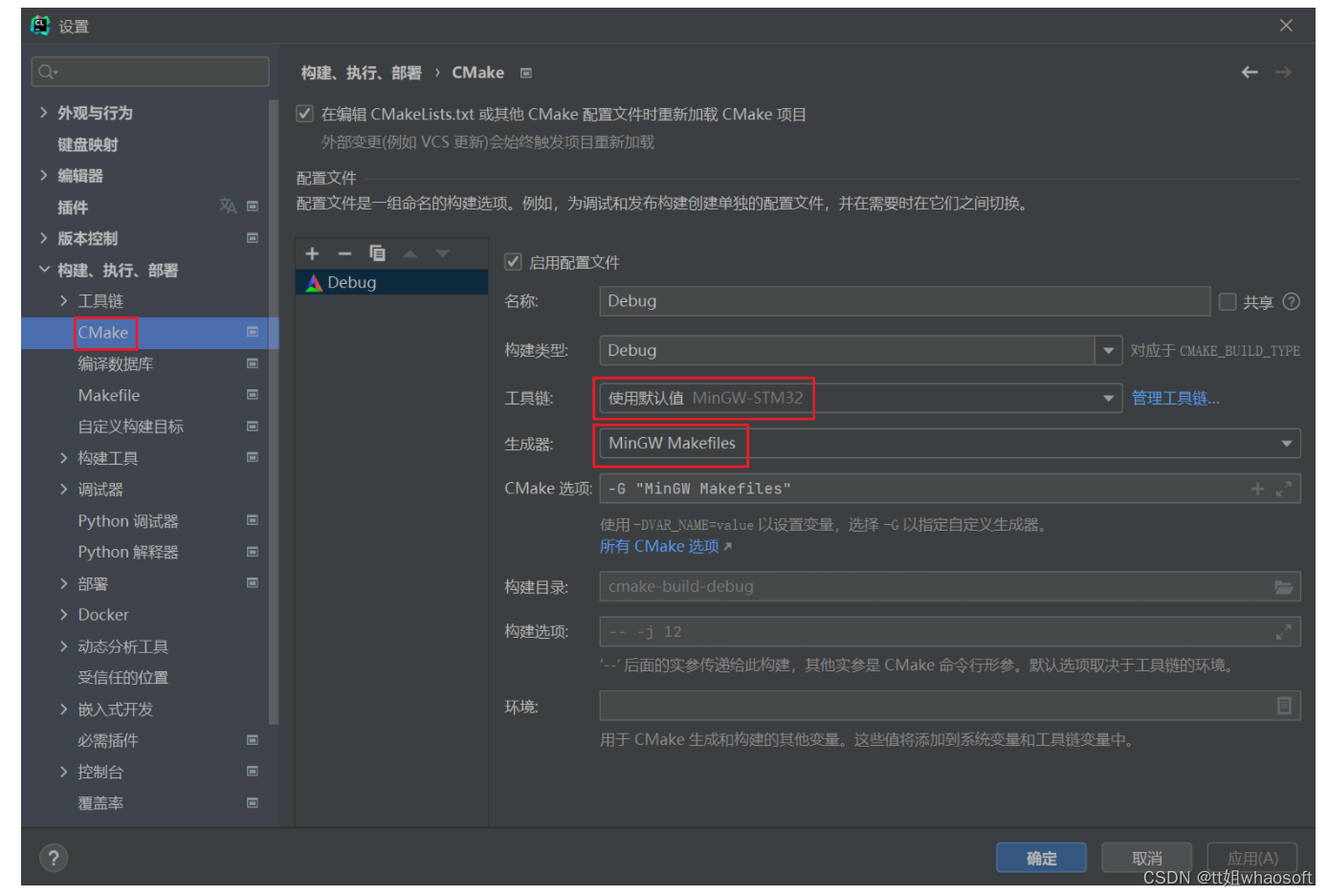Open 管理工具链 link
The height and width of the screenshot is (896, 1328).
point(1176,398)
